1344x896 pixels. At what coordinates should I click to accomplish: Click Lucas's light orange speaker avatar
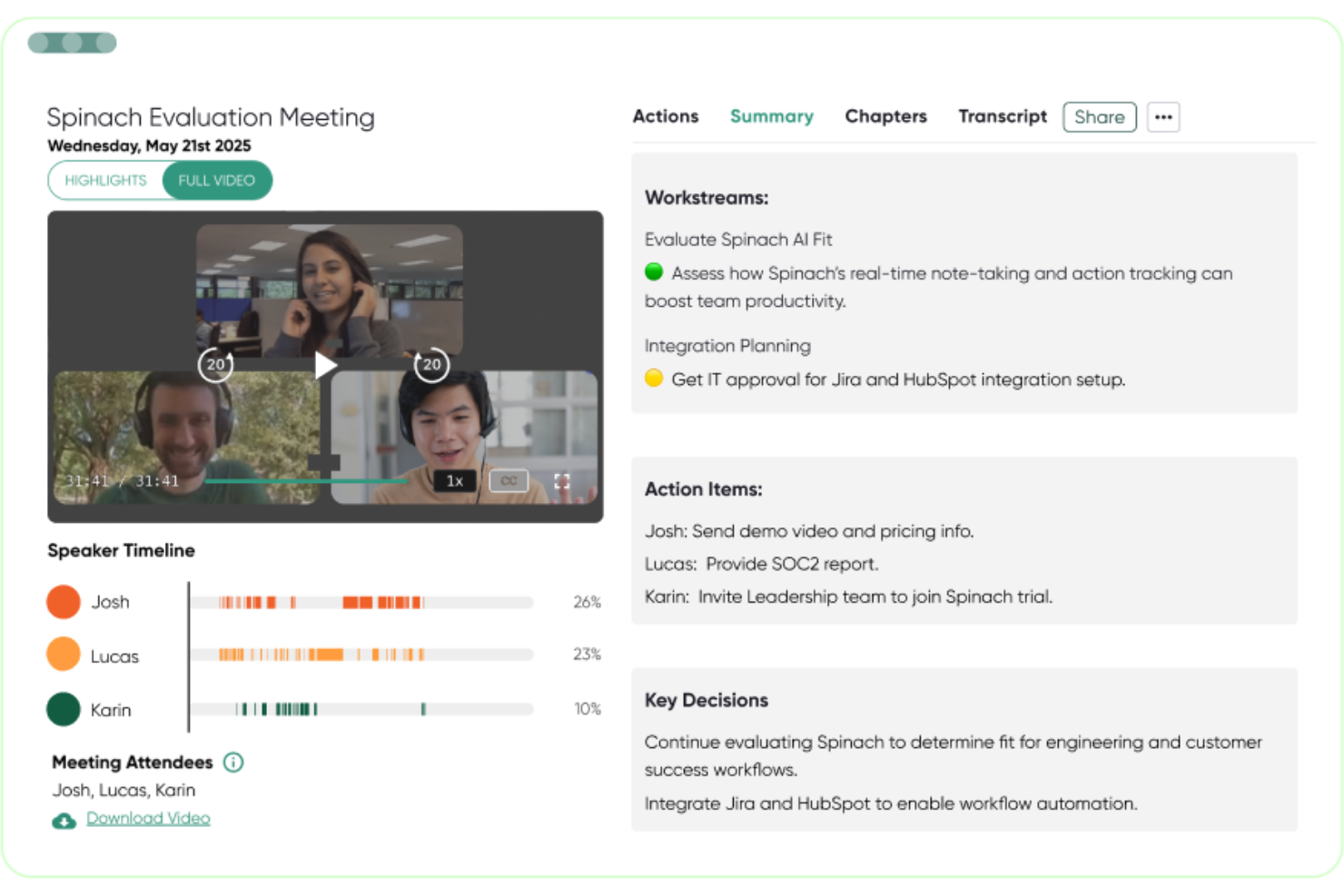click(x=64, y=654)
